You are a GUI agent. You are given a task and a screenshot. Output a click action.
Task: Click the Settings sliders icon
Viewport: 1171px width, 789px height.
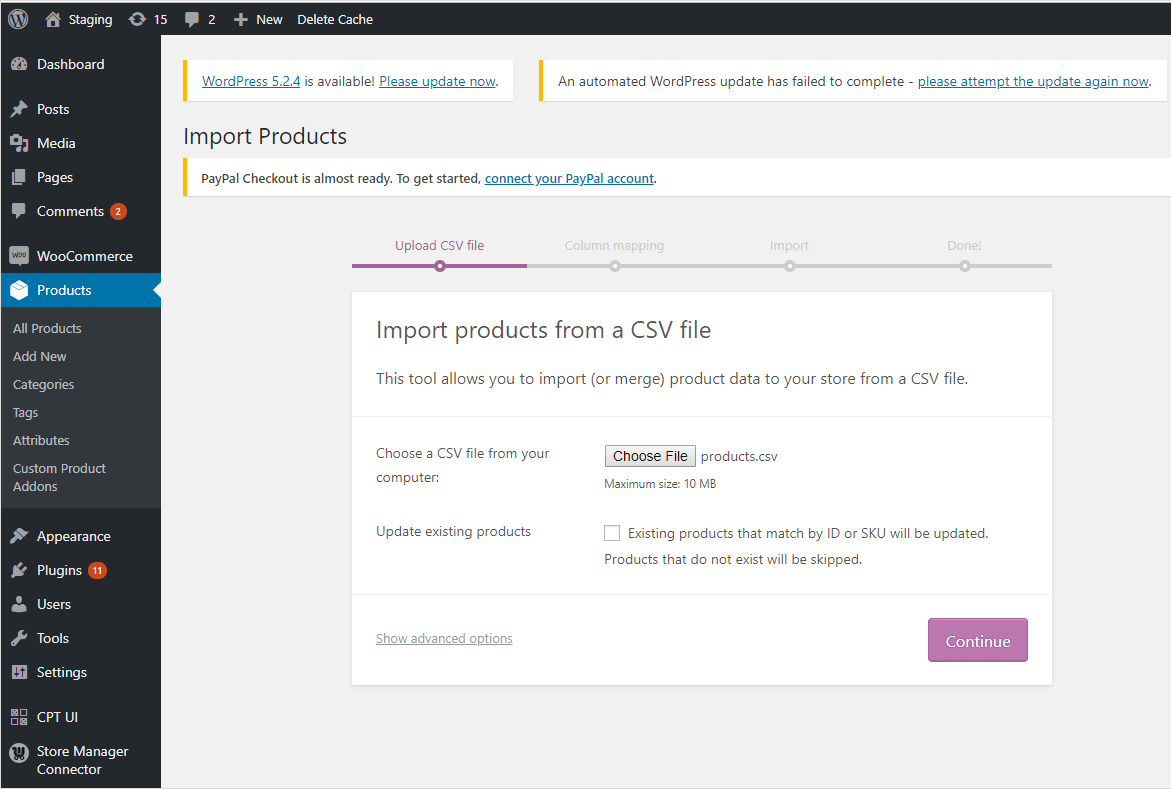click(19, 672)
